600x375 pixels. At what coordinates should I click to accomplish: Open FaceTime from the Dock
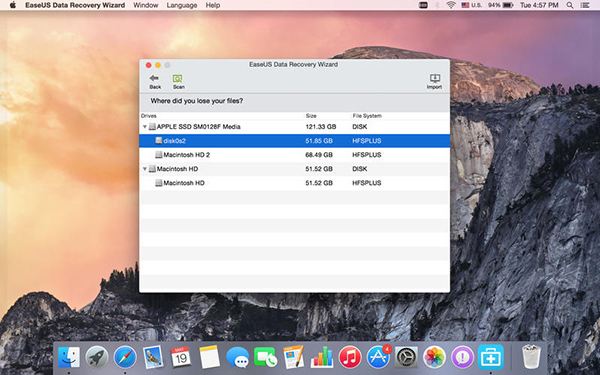(266, 357)
